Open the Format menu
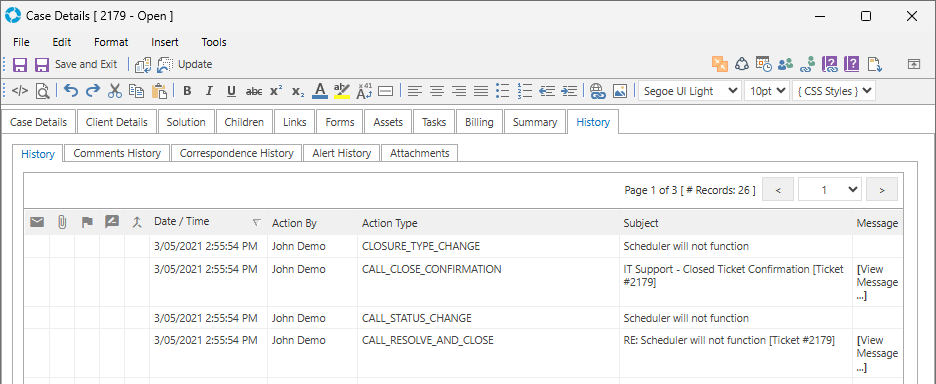 tap(111, 42)
